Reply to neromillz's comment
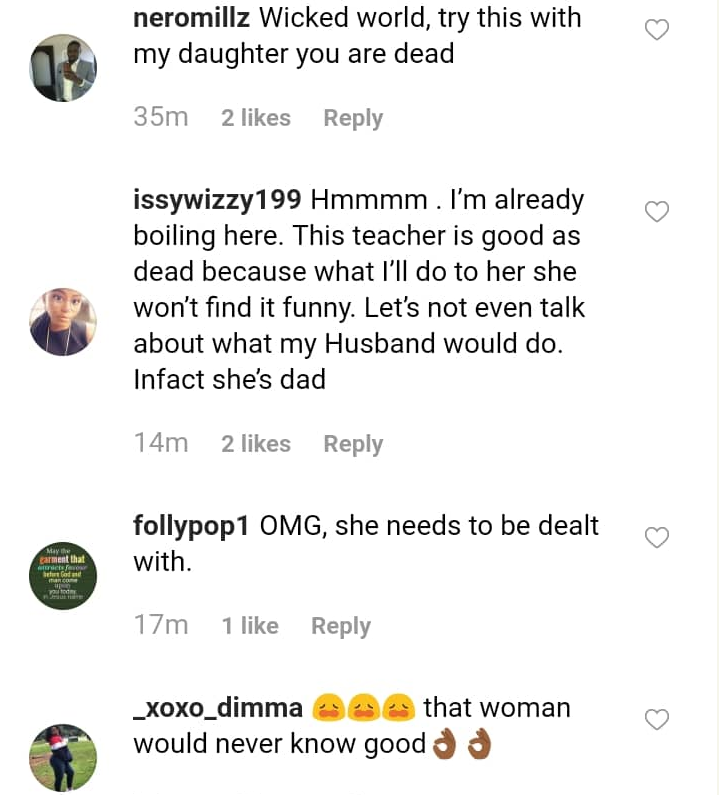The height and width of the screenshot is (795, 719). pos(353,118)
